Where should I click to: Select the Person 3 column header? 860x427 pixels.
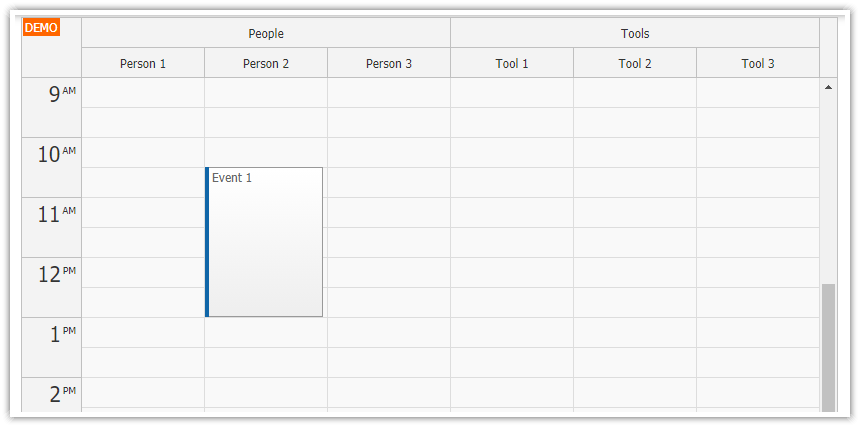coord(389,63)
